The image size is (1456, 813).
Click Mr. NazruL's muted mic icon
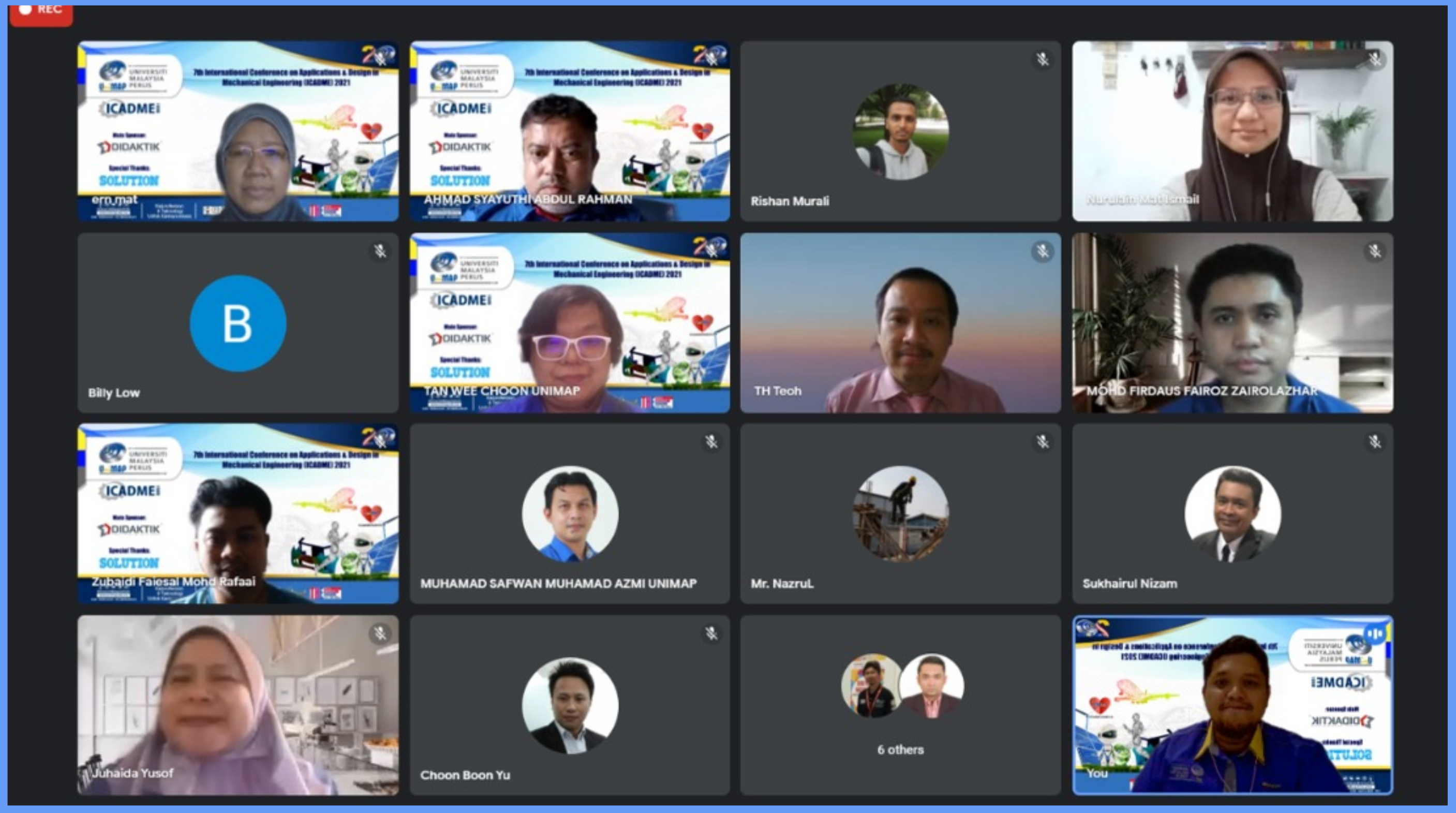point(1043,441)
